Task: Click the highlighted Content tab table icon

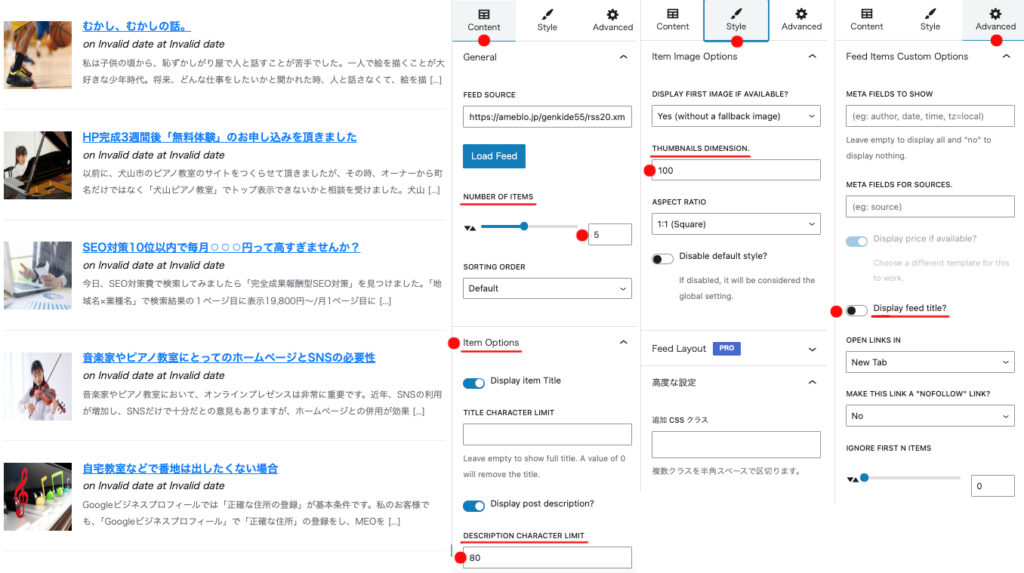Action: [x=484, y=14]
